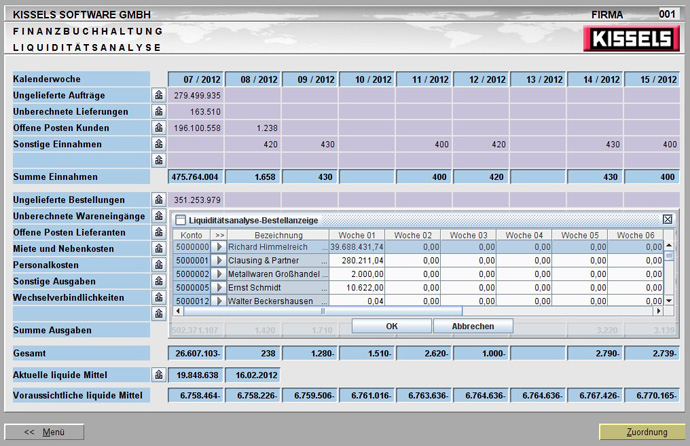690x446 pixels.
Task: Click Woche 01 column header
Action: coord(357,235)
